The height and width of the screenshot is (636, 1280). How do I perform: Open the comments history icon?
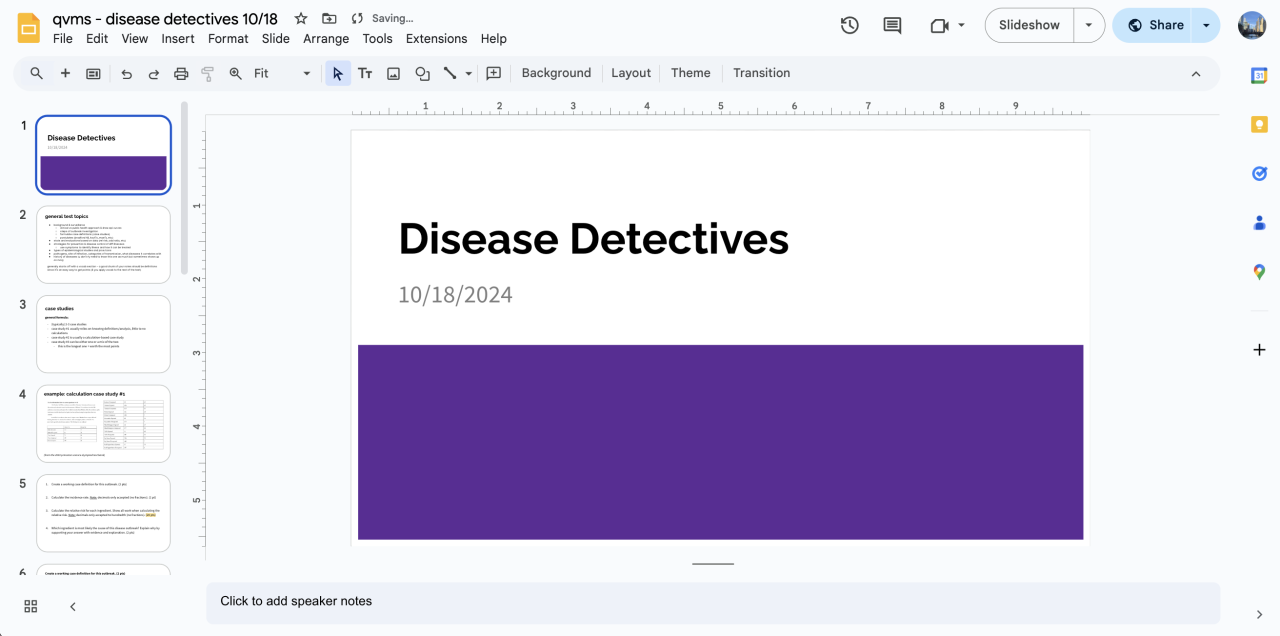pos(892,25)
